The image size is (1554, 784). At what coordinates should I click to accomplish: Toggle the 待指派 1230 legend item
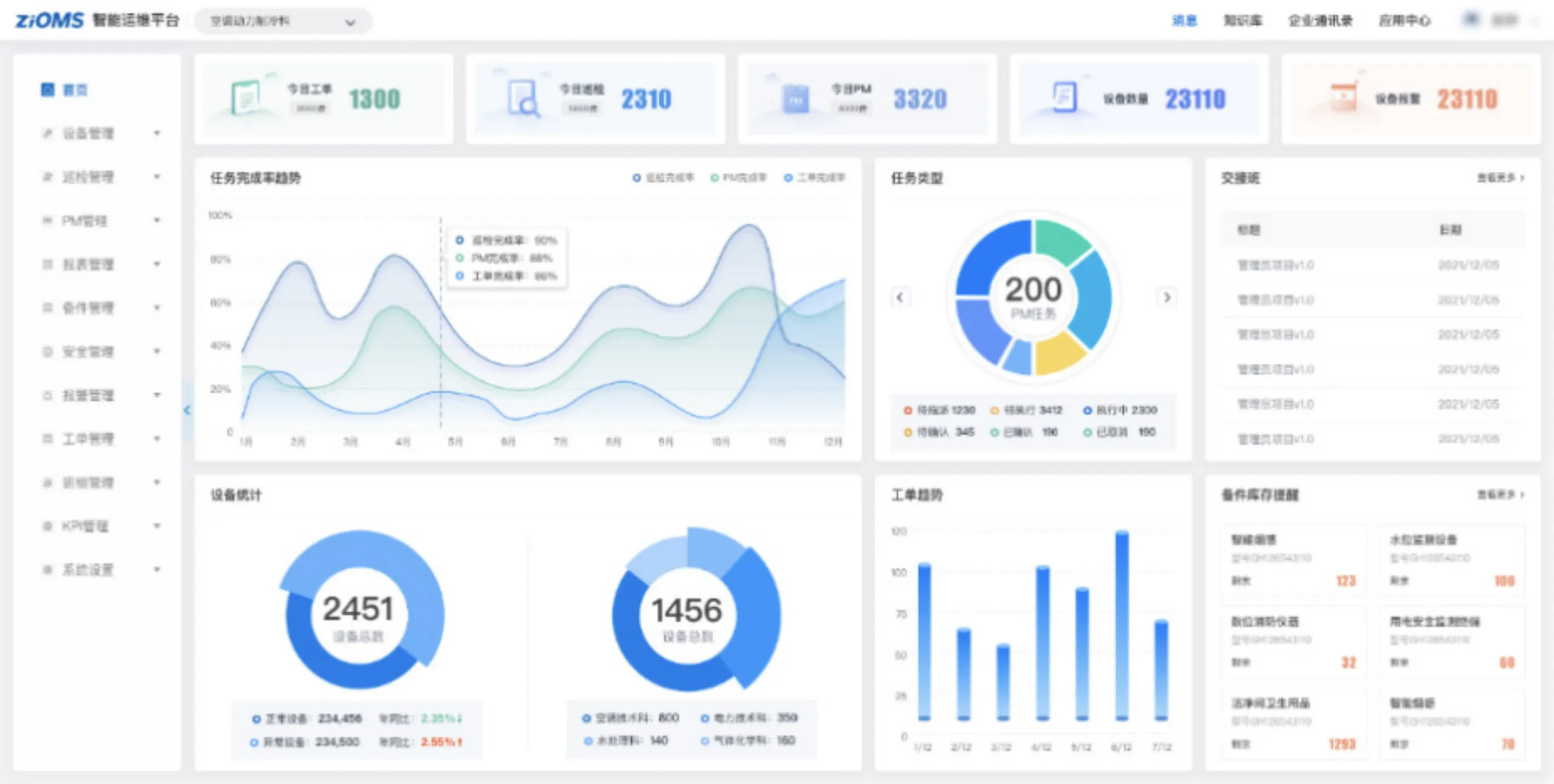pyautogui.click(x=939, y=411)
